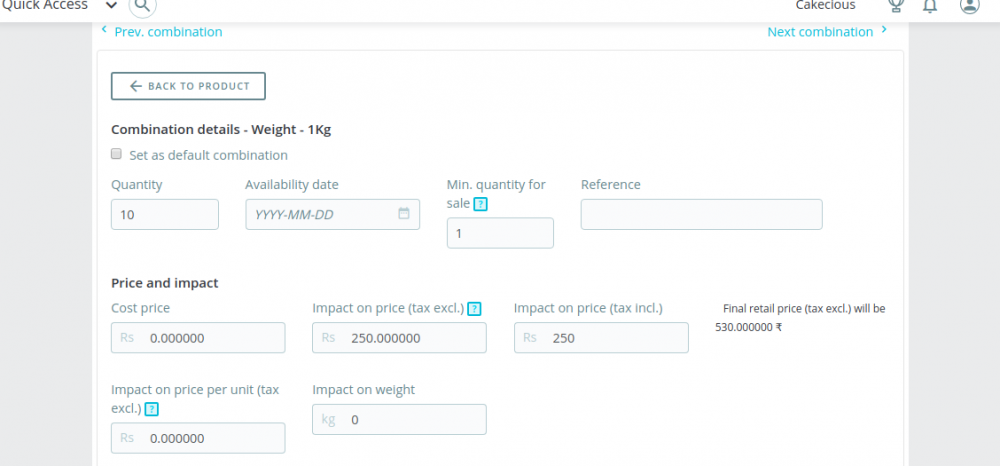
Task: Open the notifications bell
Action: (930, 6)
